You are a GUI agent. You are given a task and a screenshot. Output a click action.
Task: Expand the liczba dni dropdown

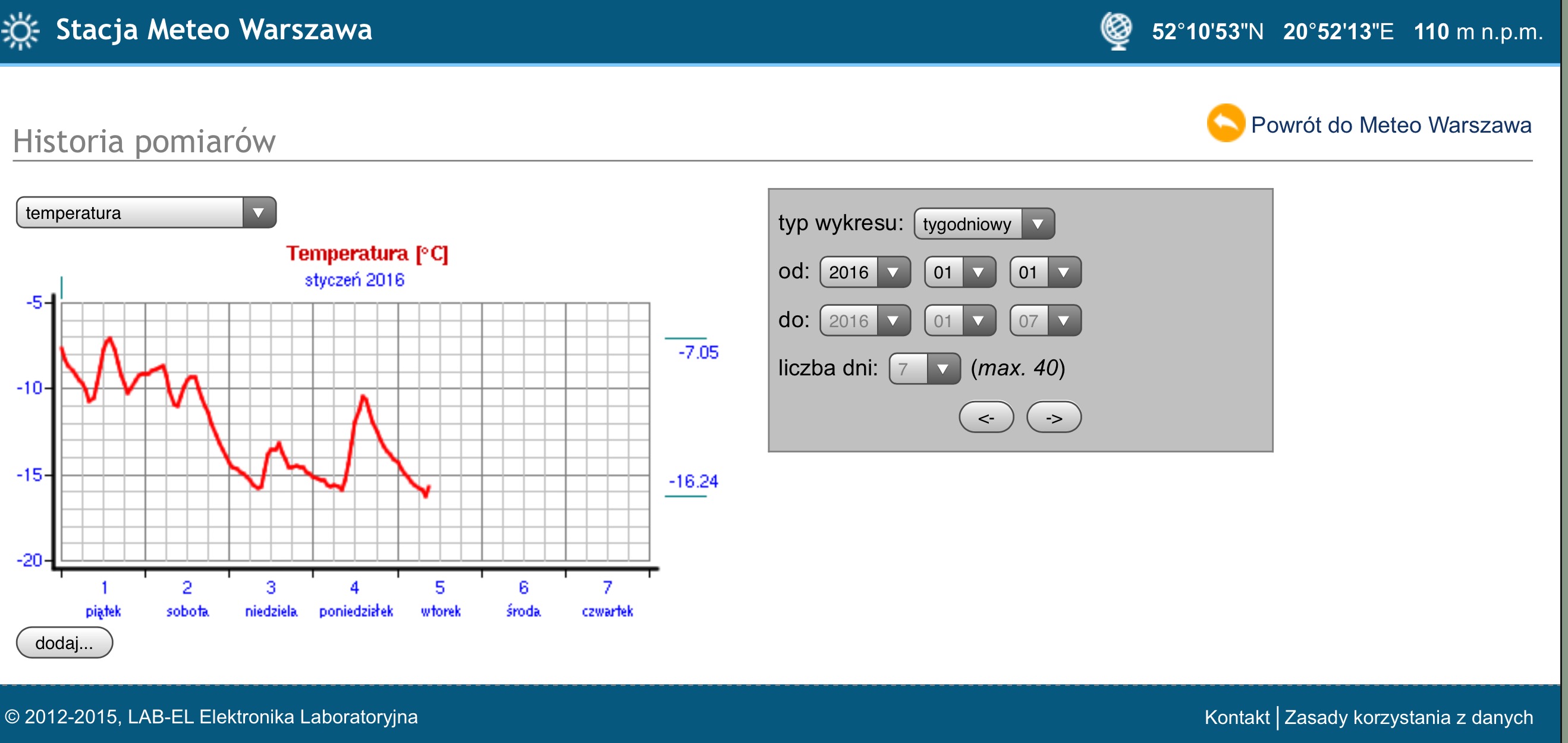pyautogui.click(x=924, y=368)
